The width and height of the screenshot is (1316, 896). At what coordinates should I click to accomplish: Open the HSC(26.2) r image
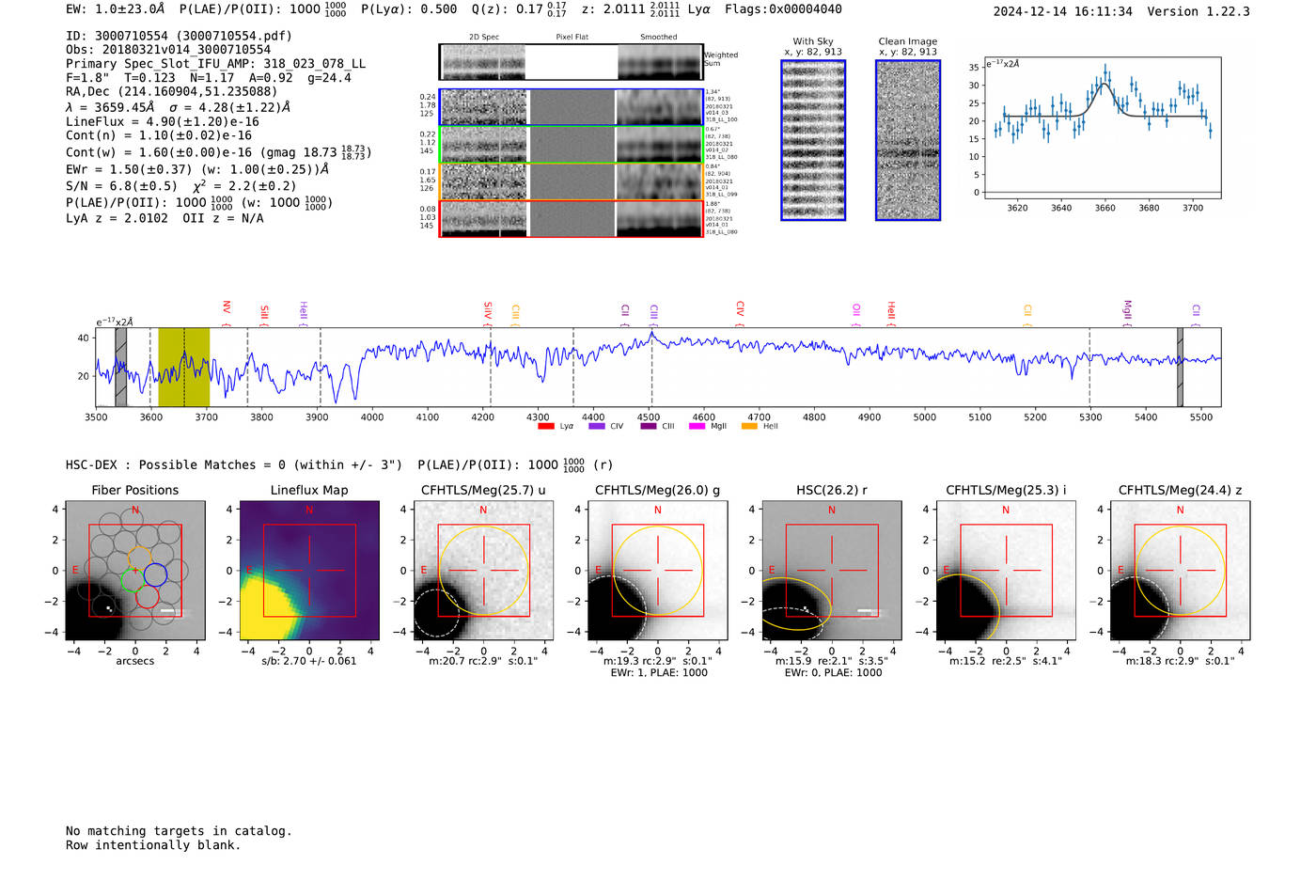[832, 570]
